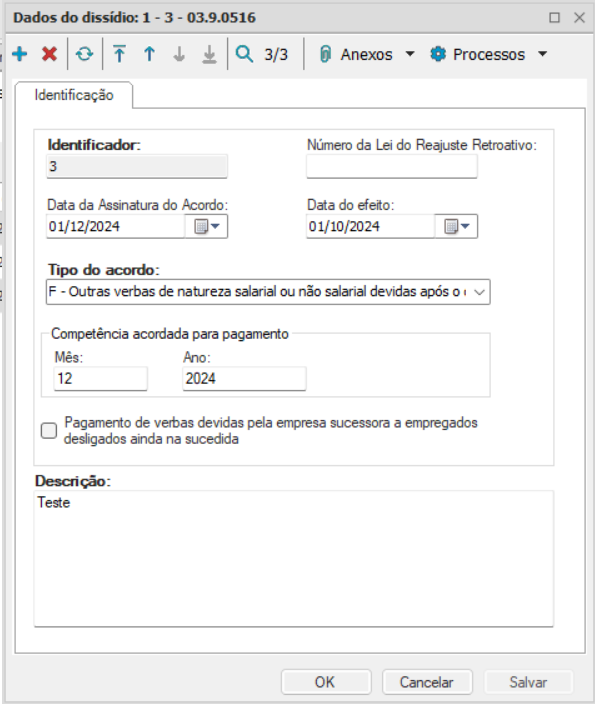
Task: Click the OK button
Action: point(326,682)
